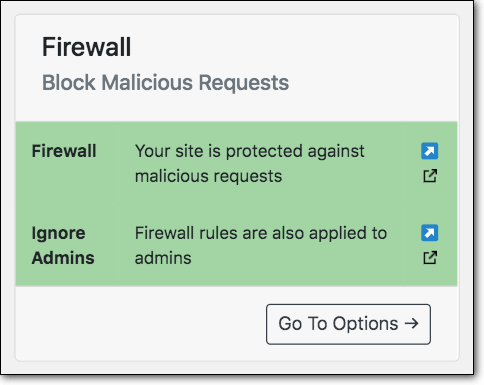The image size is (484, 385).
Task: Click the blue arrow icon beside Ignore Admins
Action: point(429,233)
